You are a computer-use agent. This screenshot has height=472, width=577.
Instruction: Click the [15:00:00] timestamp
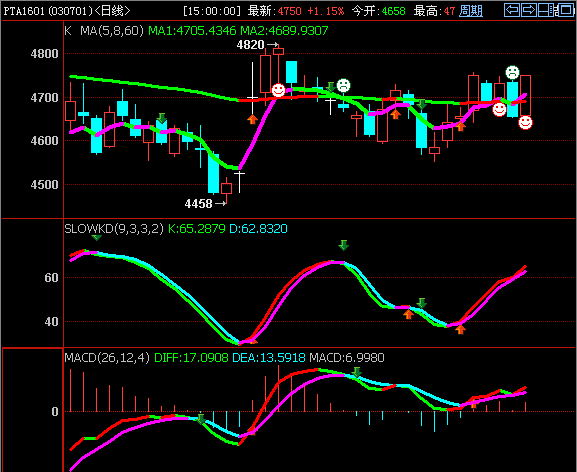pos(212,11)
